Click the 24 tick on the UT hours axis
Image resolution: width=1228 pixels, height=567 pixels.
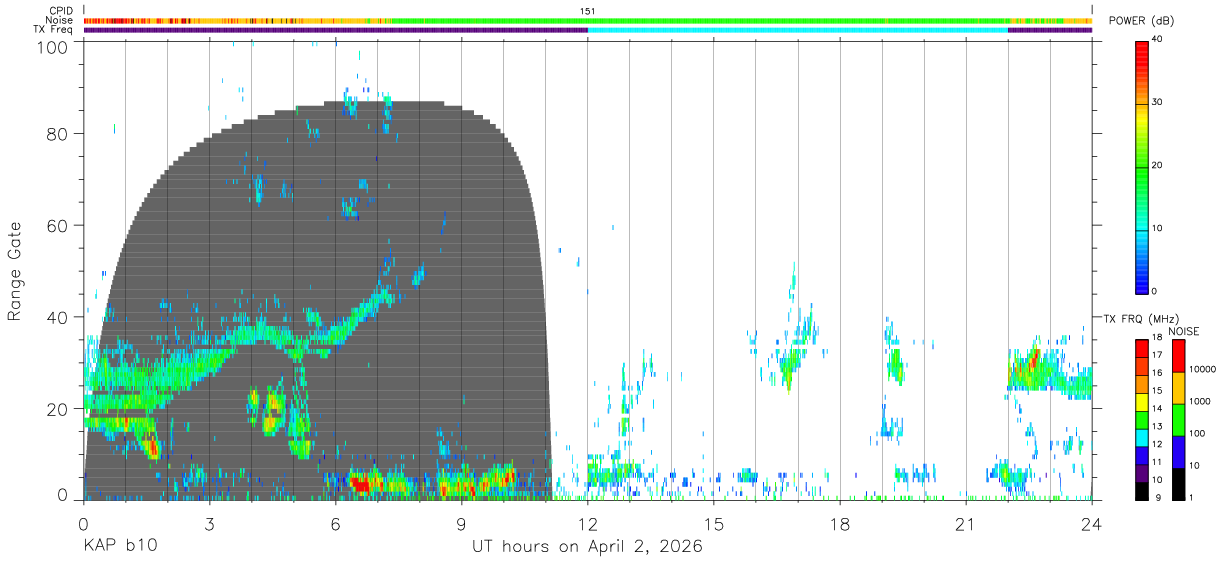[1092, 525]
